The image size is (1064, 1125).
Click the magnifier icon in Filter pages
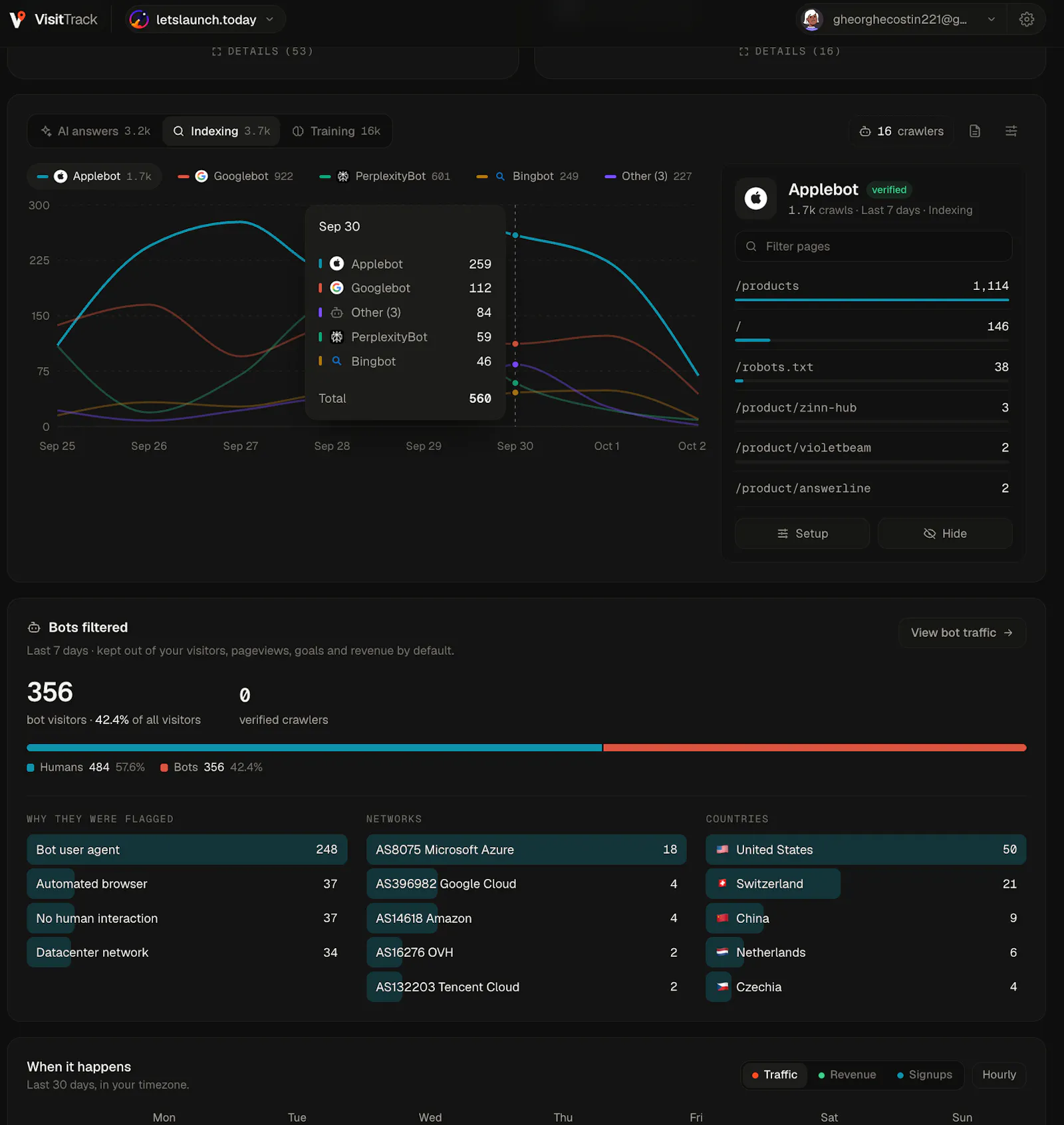(751, 246)
